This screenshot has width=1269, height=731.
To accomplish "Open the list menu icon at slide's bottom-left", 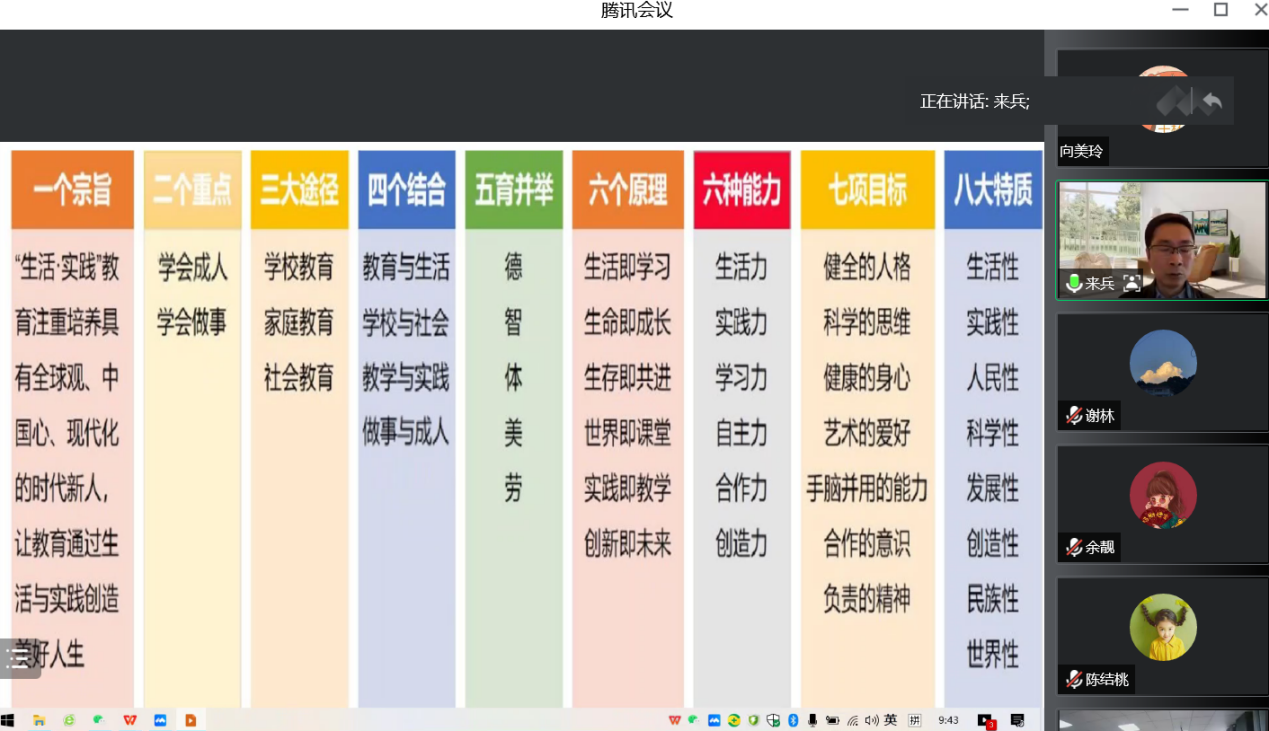I will pos(18,657).
